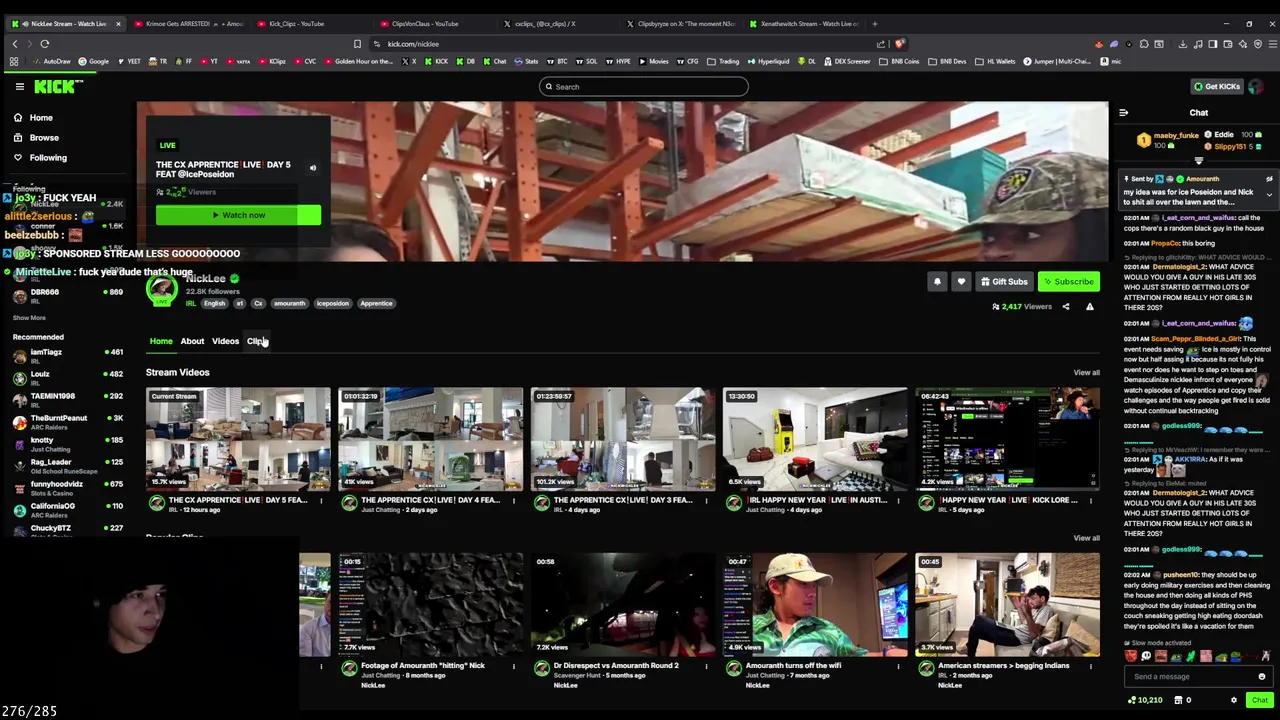Viewport: 1280px width, 720px height.
Task: Click the Kick logo
Action: coord(56,87)
